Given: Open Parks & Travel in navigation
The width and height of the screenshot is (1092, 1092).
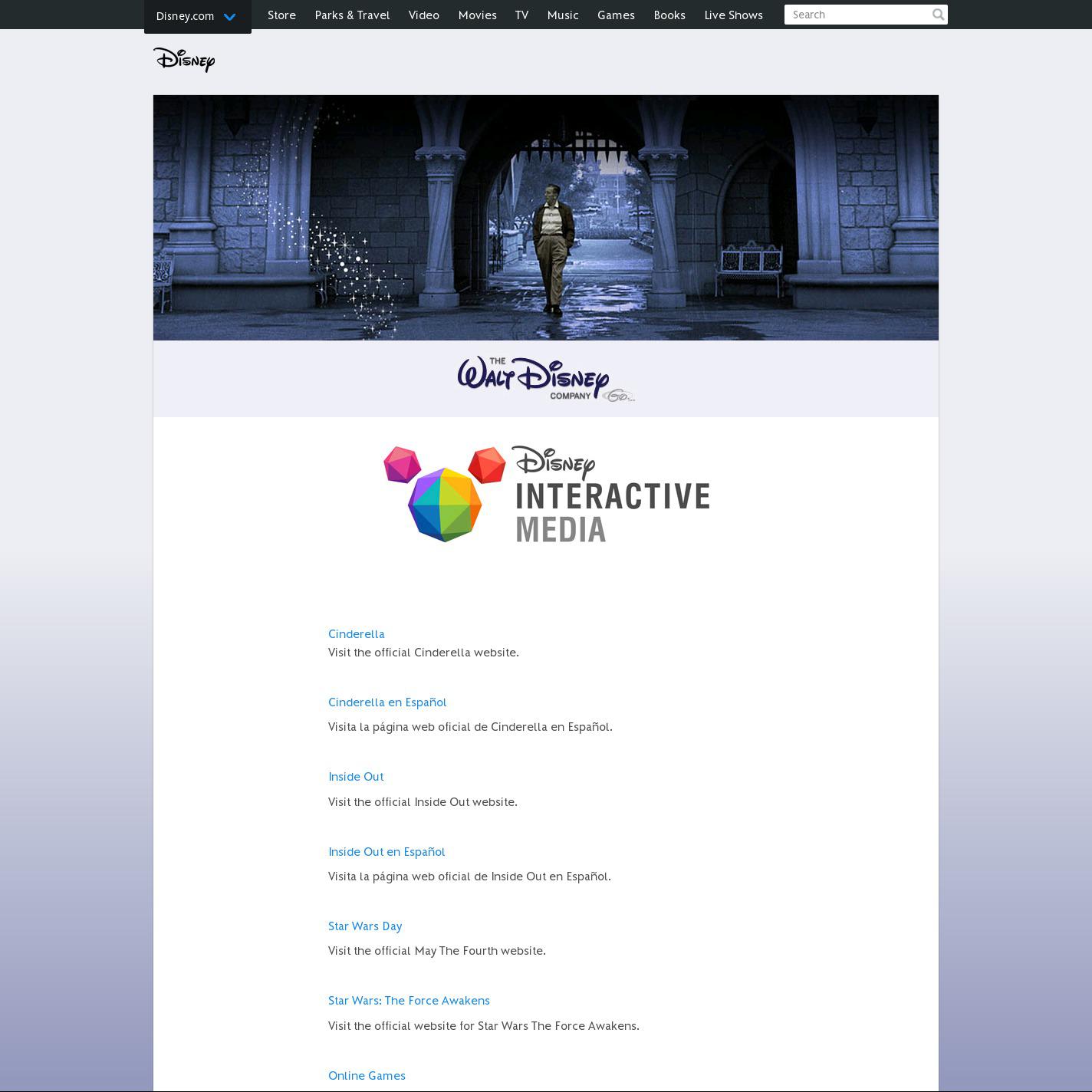Looking at the screenshot, I should pyautogui.click(x=352, y=15).
